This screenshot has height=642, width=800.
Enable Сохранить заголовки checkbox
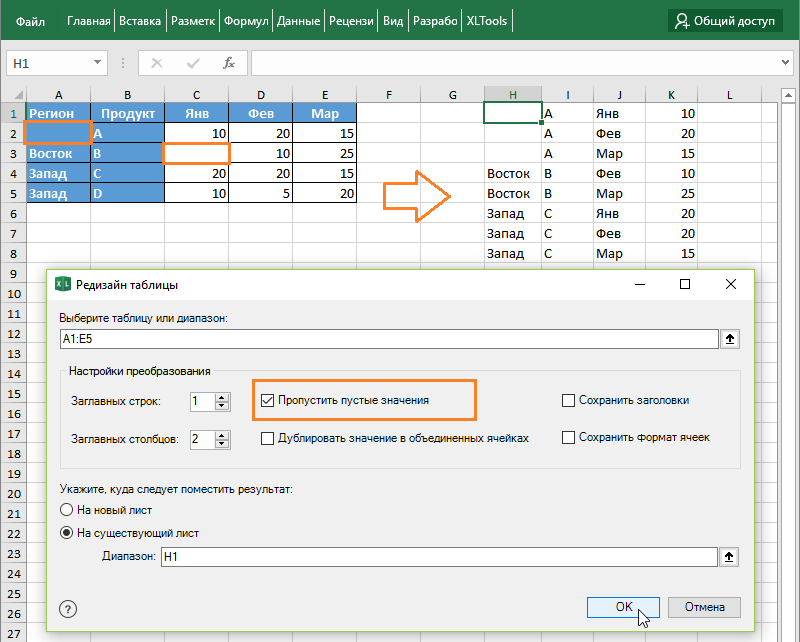(x=569, y=400)
